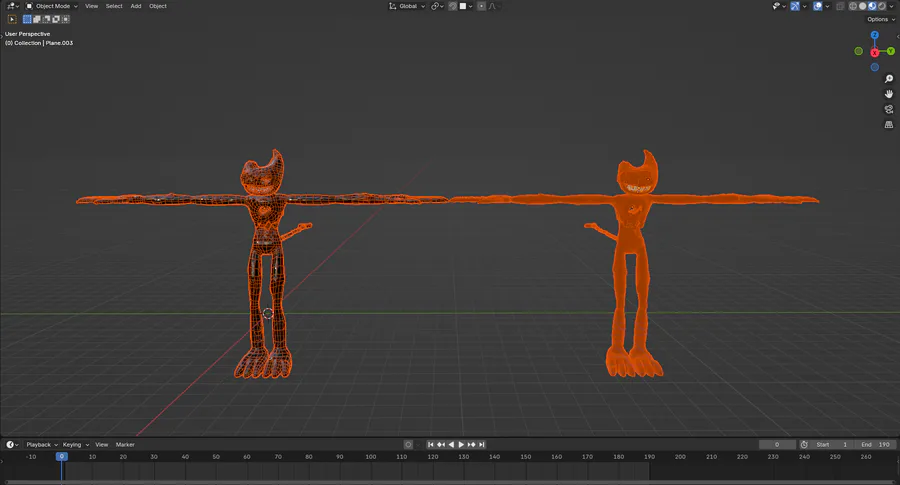The width and height of the screenshot is (900, 485).
Task: Click the End frame field showing 190
Action: (x=875, y=444)
